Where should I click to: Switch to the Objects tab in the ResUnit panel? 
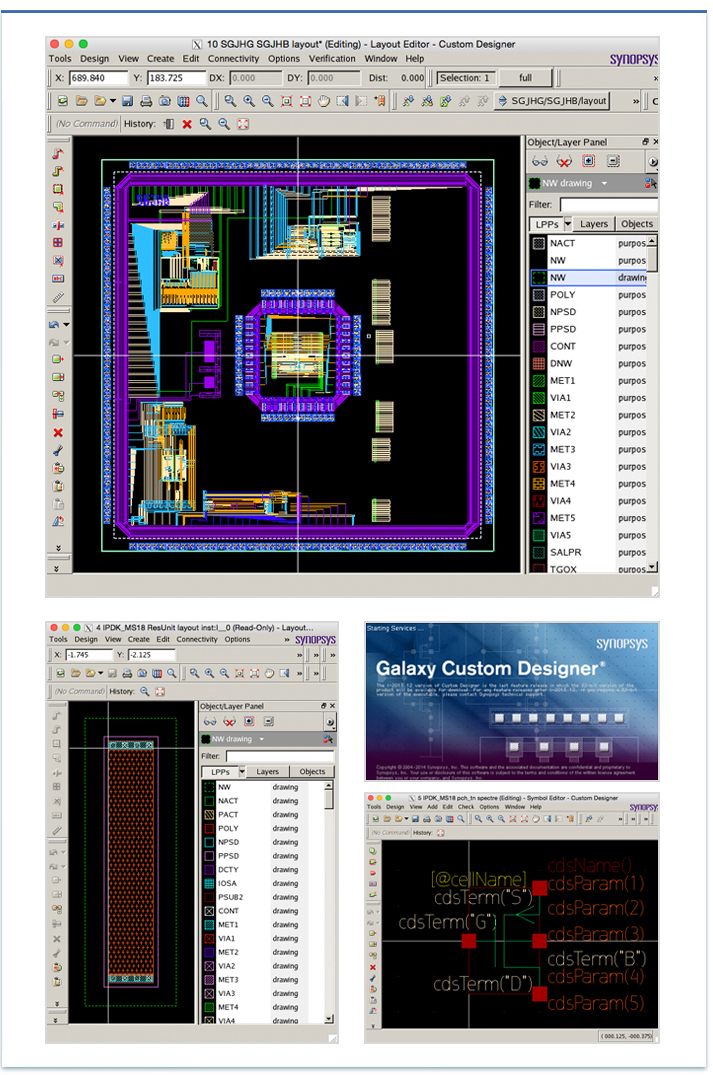click(312, 772)
